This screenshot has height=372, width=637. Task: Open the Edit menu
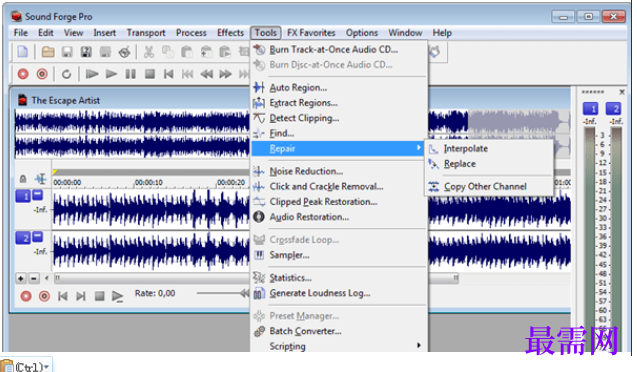[46, 32]
